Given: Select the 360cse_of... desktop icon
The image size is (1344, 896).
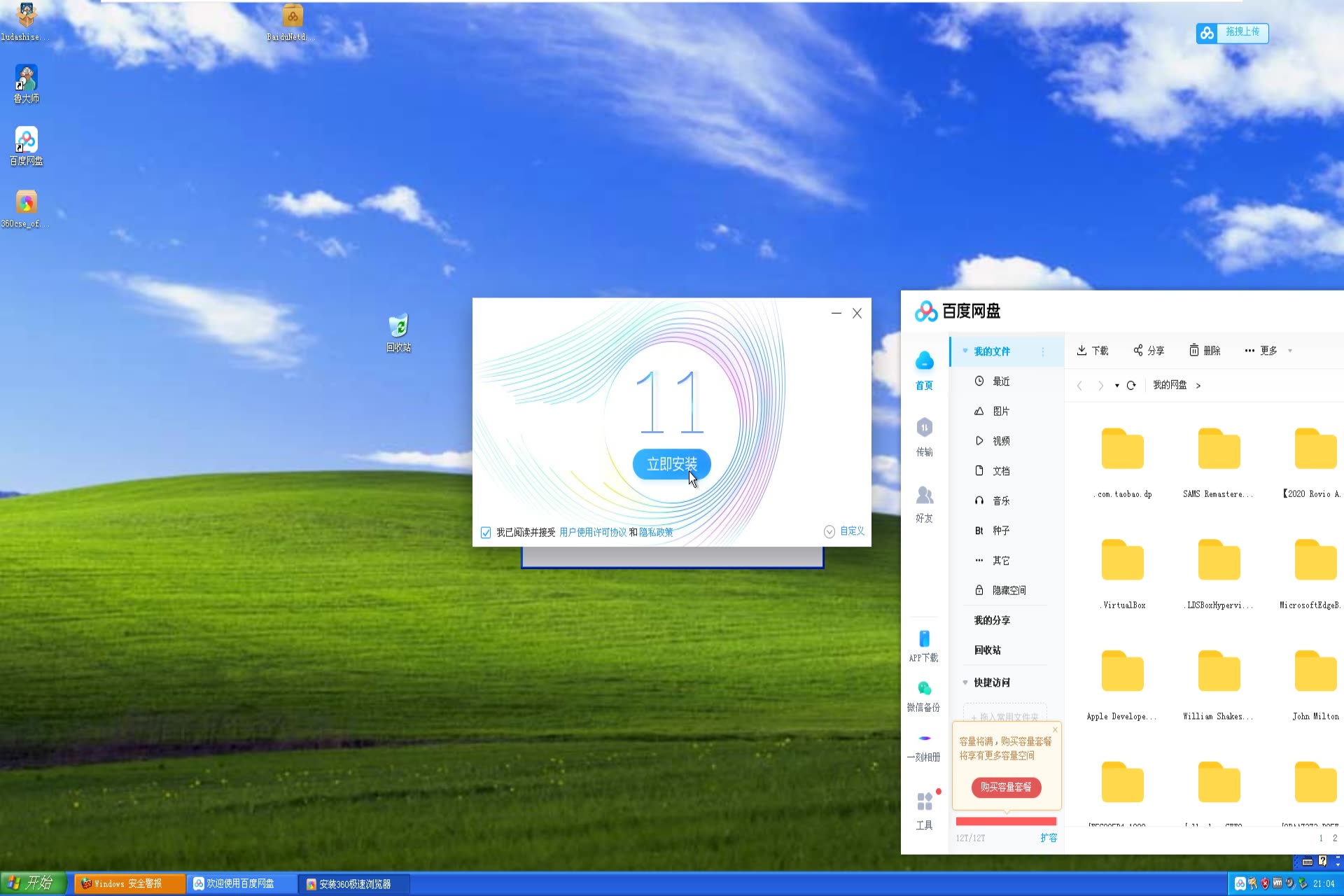Looking at the screenshot, I should tap(26, 209).
